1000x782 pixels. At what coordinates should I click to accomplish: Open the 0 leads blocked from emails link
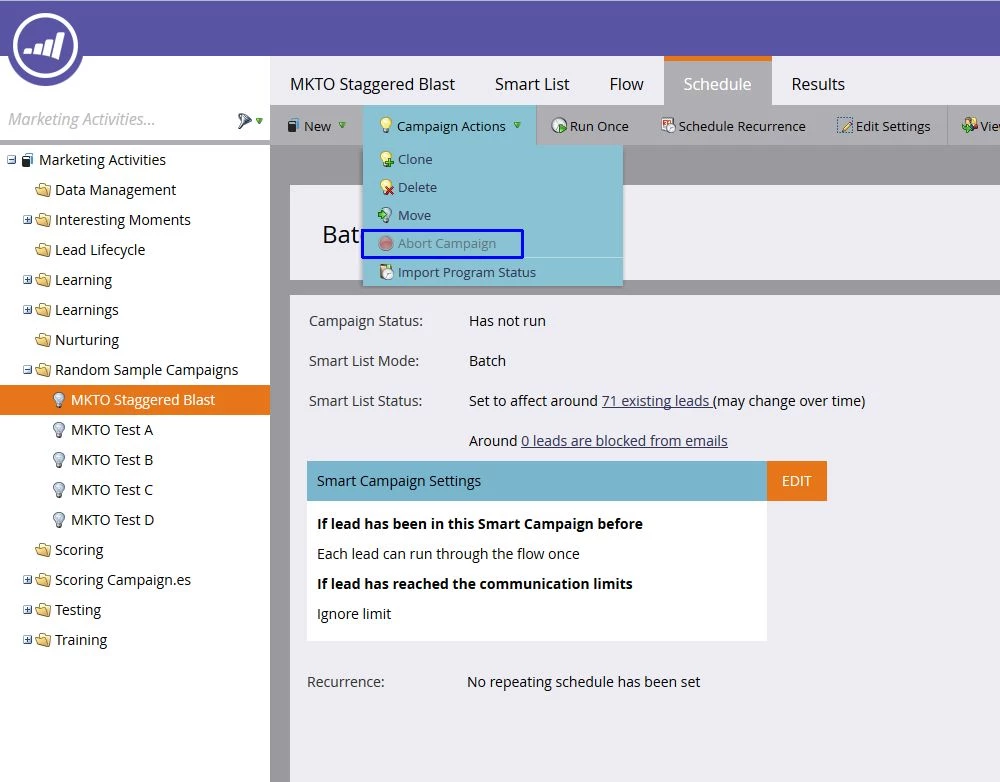click(x=624, y=441)
